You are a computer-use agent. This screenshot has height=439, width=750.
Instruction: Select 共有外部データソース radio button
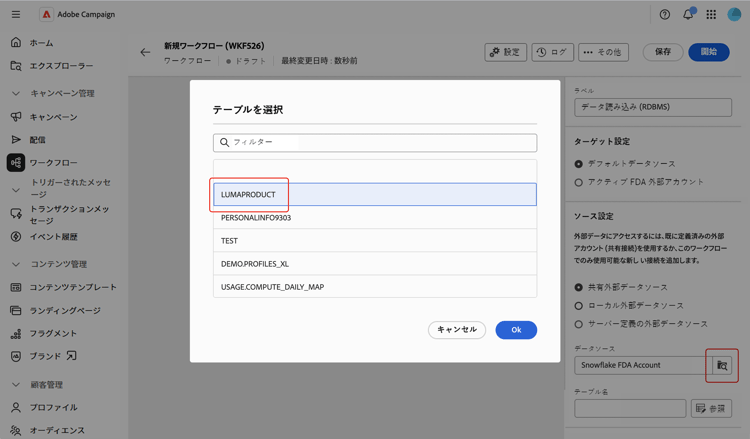(578, 287)
